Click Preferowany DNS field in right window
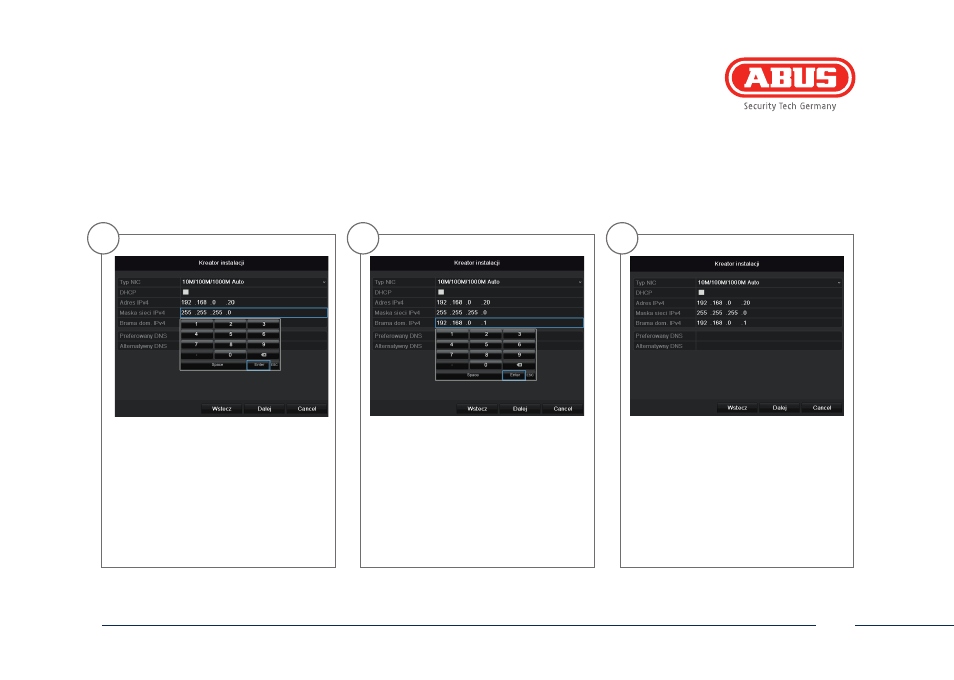954x680 pixels. 769,336
